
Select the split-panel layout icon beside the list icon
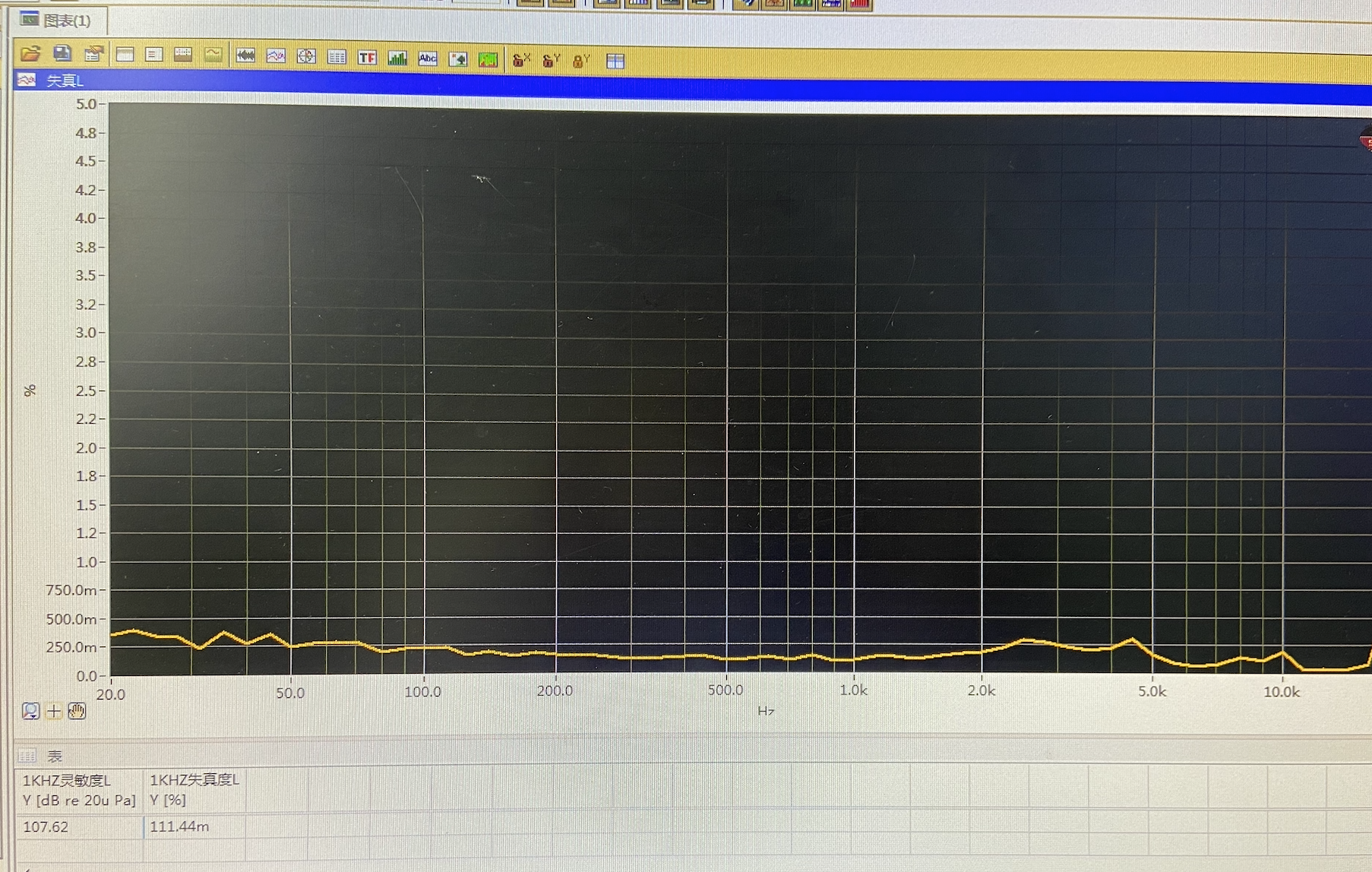pyautogui.click(x=183, y=54)
